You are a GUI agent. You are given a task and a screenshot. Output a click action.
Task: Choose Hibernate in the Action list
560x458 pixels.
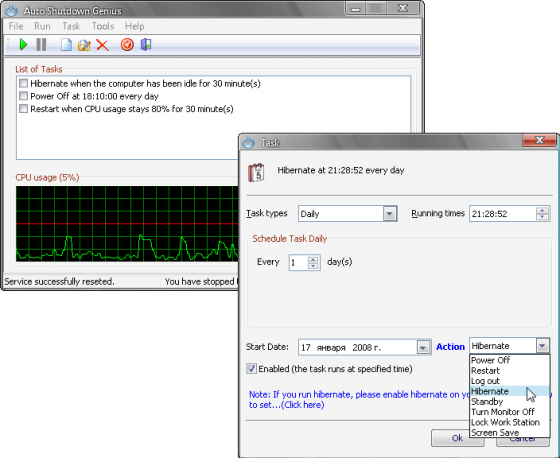(x=509, y=391)
